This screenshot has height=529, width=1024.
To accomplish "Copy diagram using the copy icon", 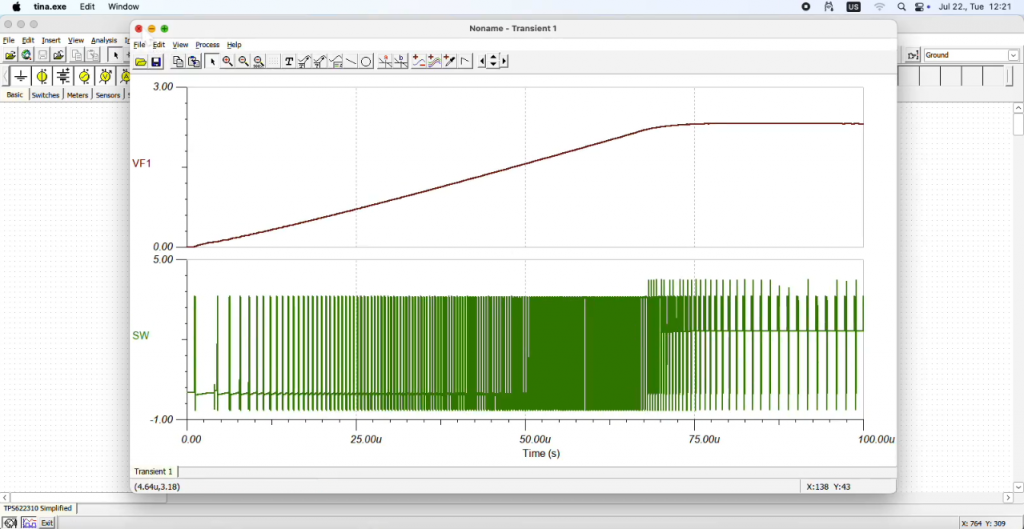I will point(178,61).
